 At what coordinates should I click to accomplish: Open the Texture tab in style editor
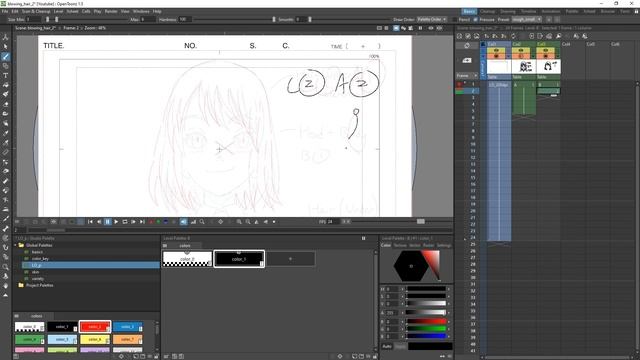point(400,245)
